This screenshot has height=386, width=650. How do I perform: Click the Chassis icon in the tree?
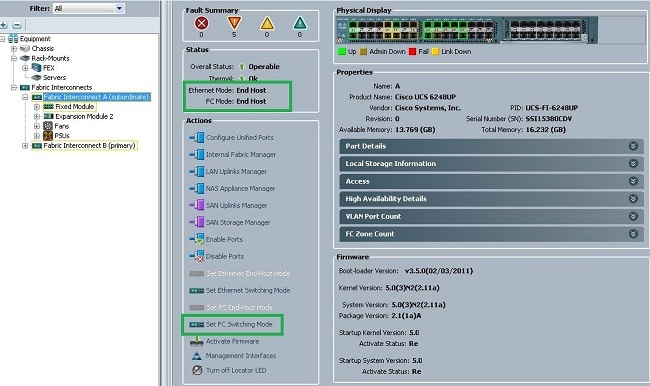(25, 49)
